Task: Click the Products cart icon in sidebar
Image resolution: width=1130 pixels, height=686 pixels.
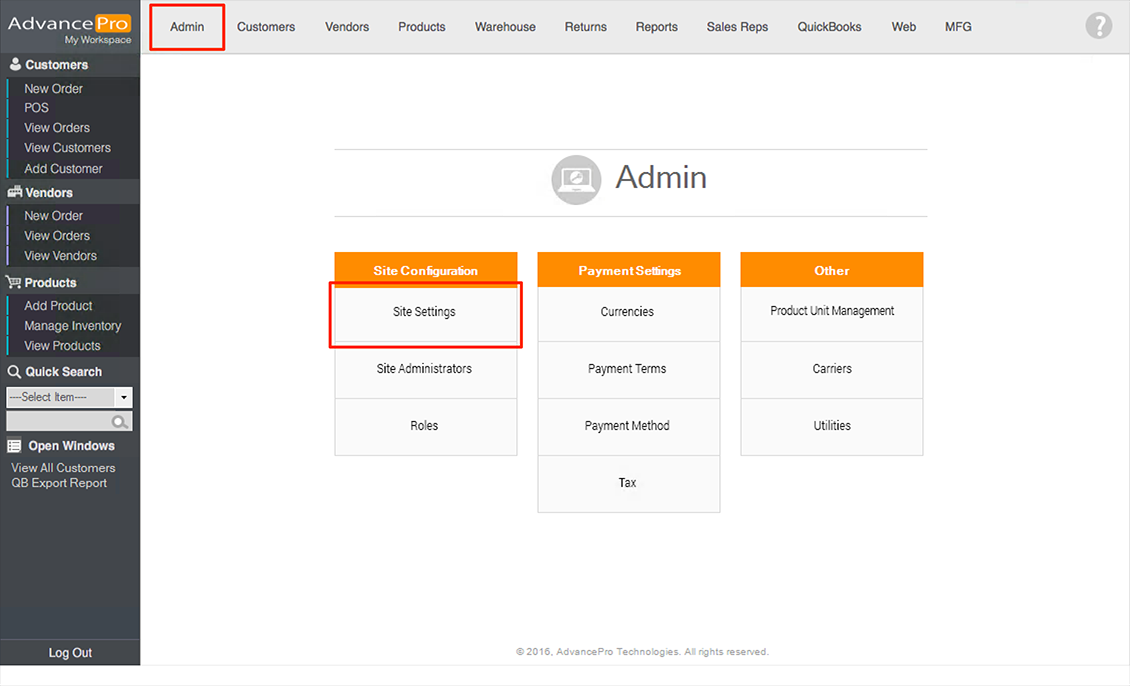Action: 15,283
